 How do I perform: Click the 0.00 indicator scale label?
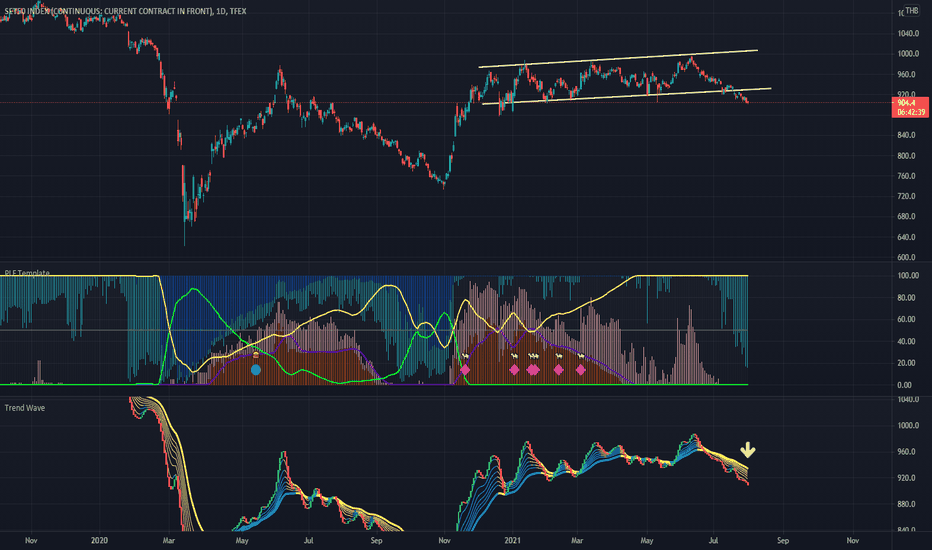point(905,385)
